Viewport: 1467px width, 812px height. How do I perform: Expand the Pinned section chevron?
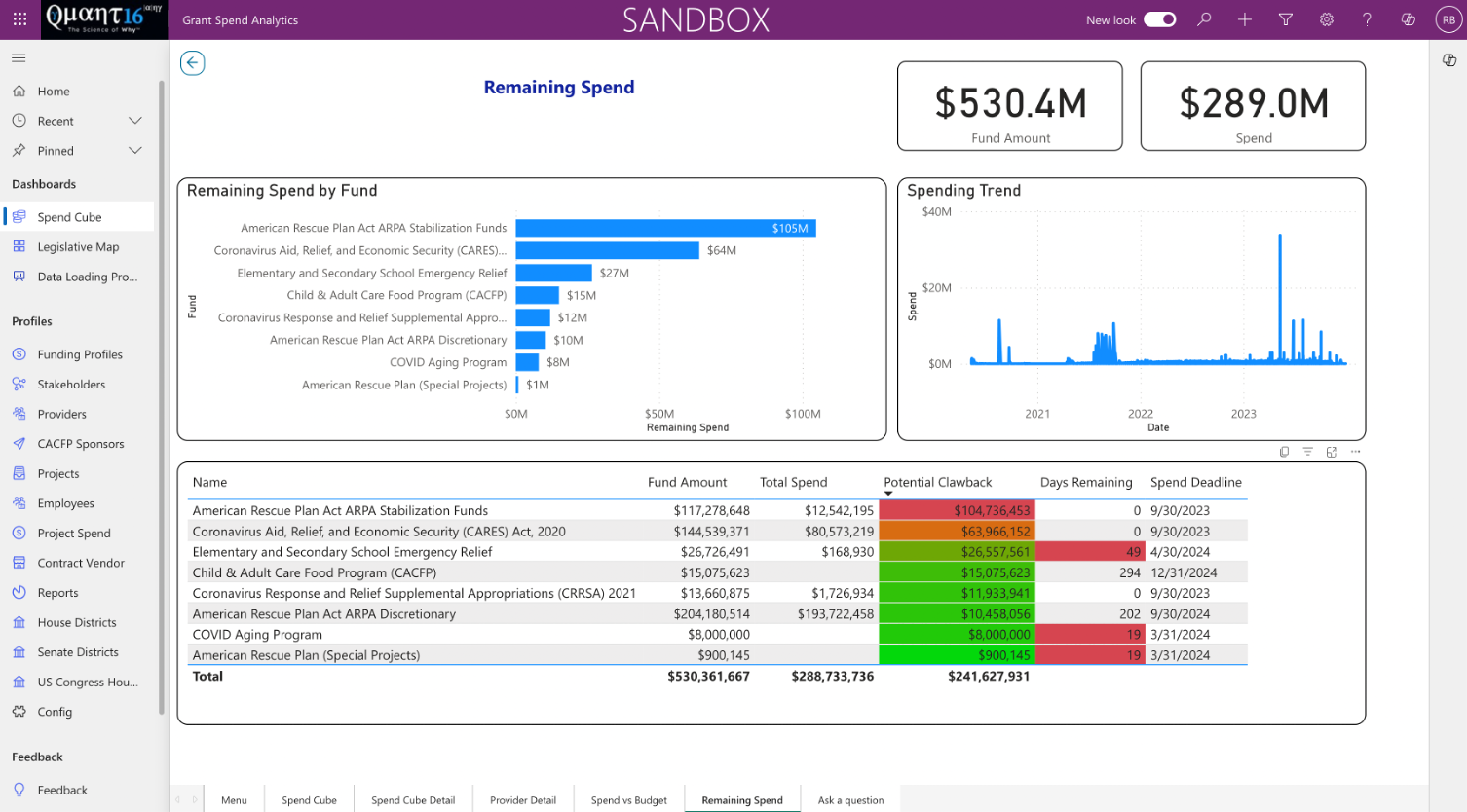click(x=135, y=151)
